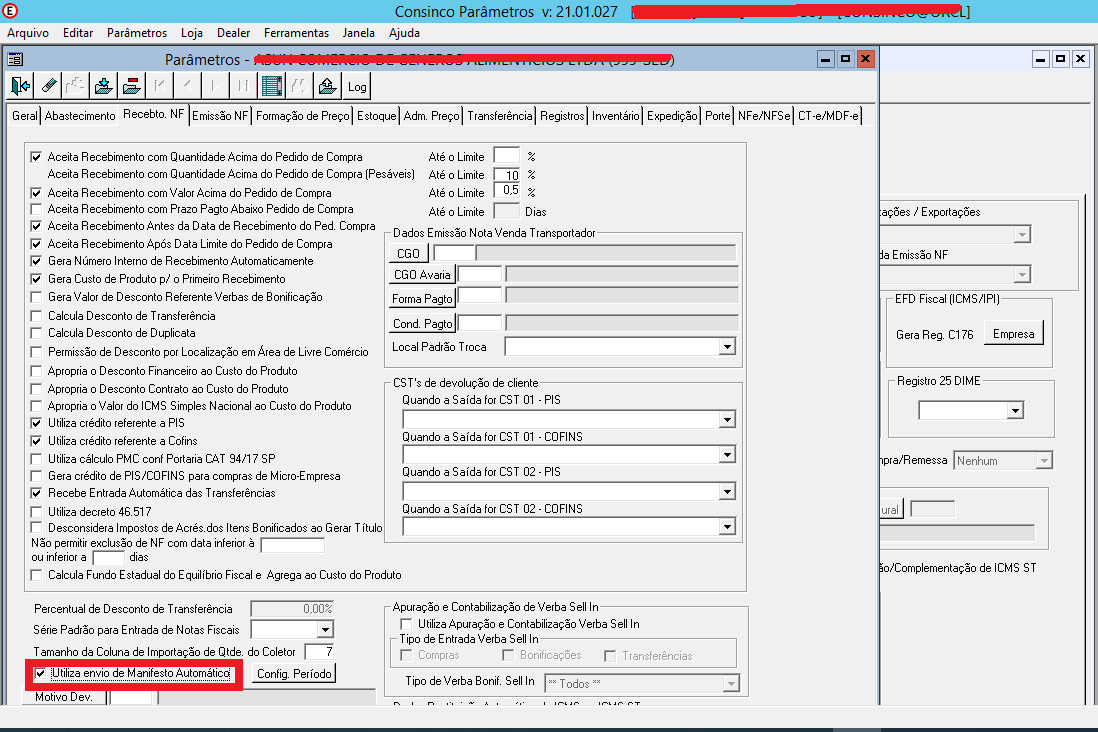
Task: Click the Empresa button for Gera Reg. C176
Action: click(1013, 334)
